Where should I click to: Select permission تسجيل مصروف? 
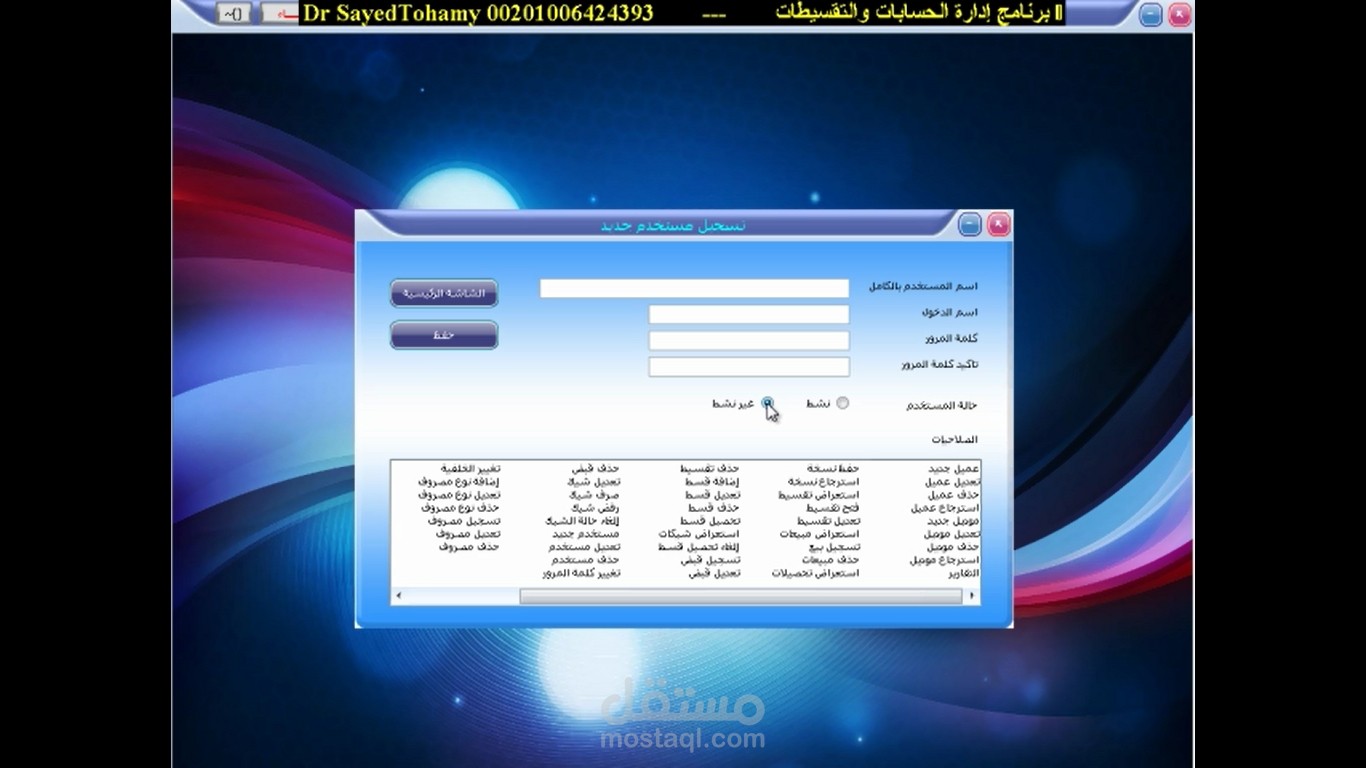[x=464, y=521]
